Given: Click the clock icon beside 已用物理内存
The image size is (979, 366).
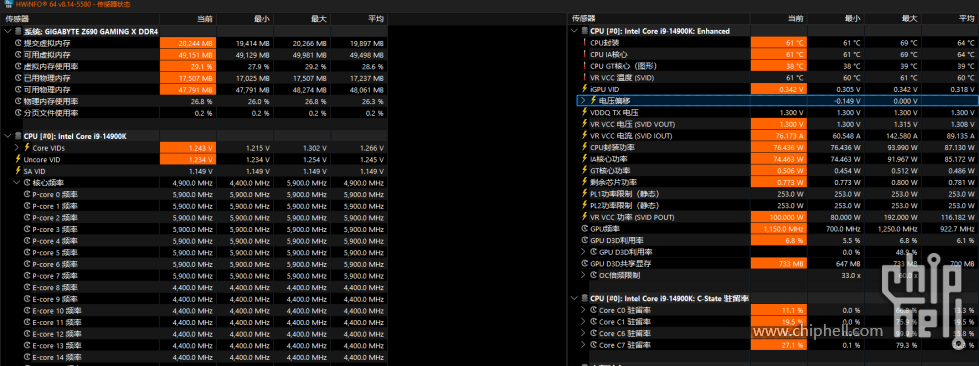Looking at the screenshot, I should pos(18,78).
